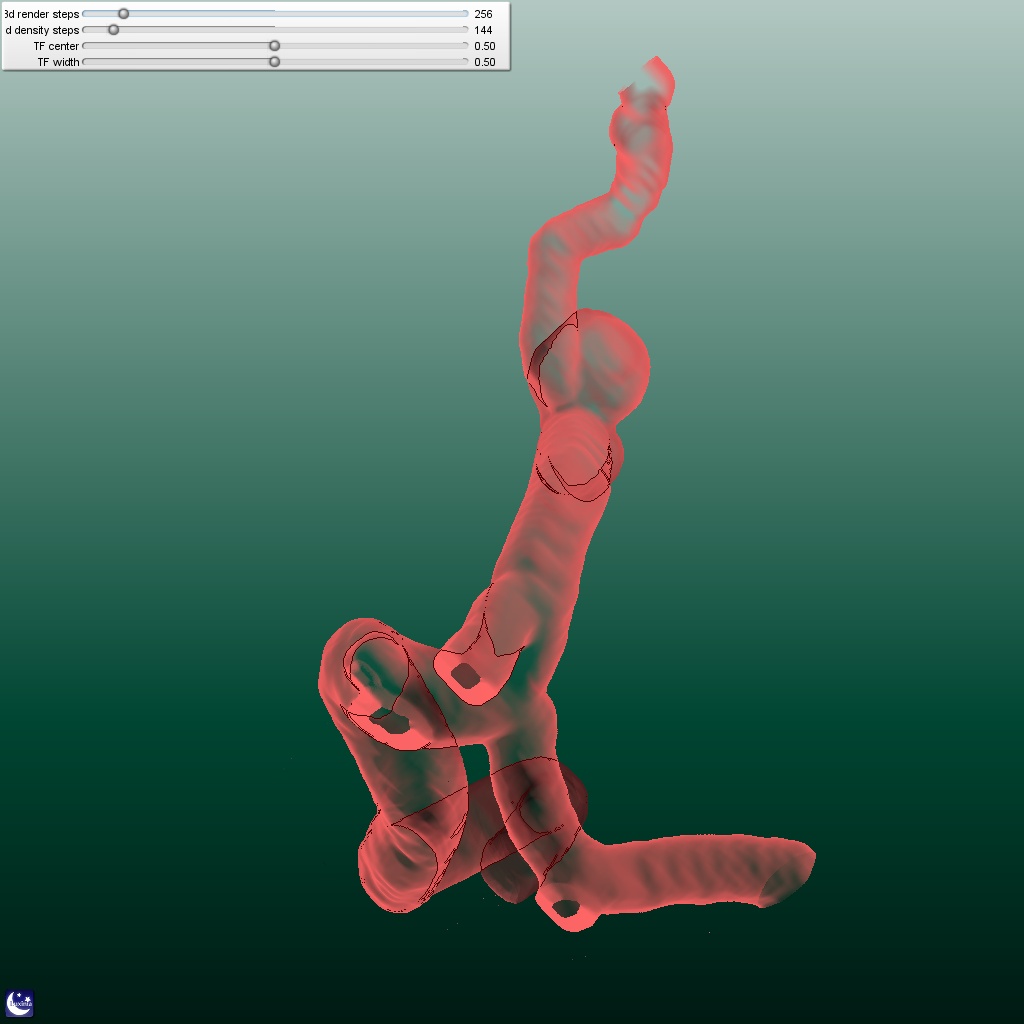Click the render steps value 256
The image size is (1024, 1024).
point(483,14)
